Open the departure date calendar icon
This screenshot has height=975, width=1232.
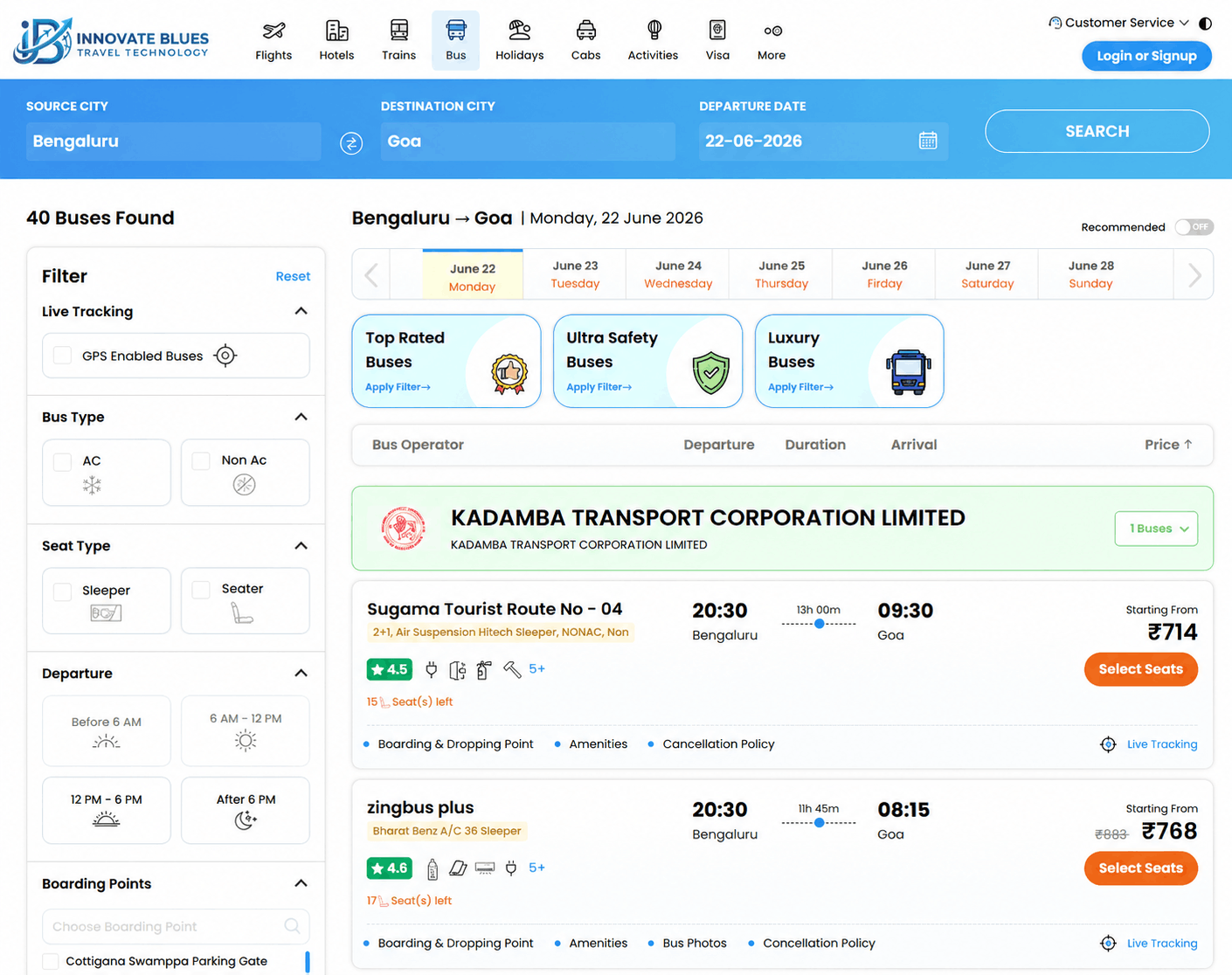(928, 141)
